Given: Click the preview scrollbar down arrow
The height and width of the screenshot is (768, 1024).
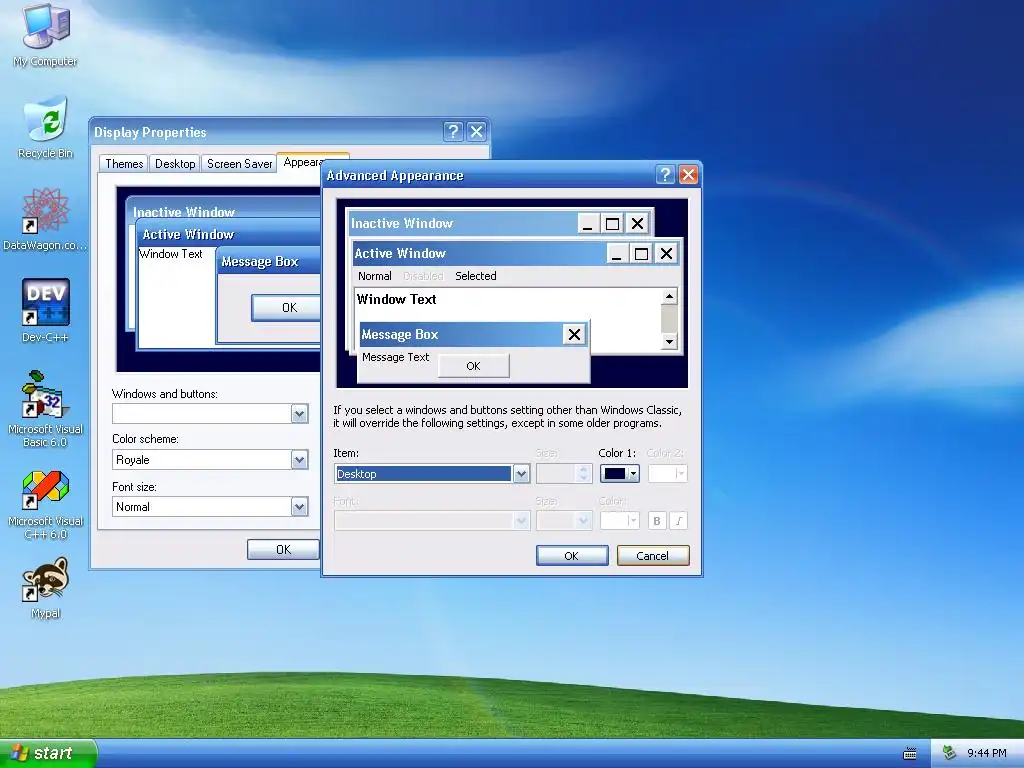Looking at the screenshot, I should coord(669,342).
